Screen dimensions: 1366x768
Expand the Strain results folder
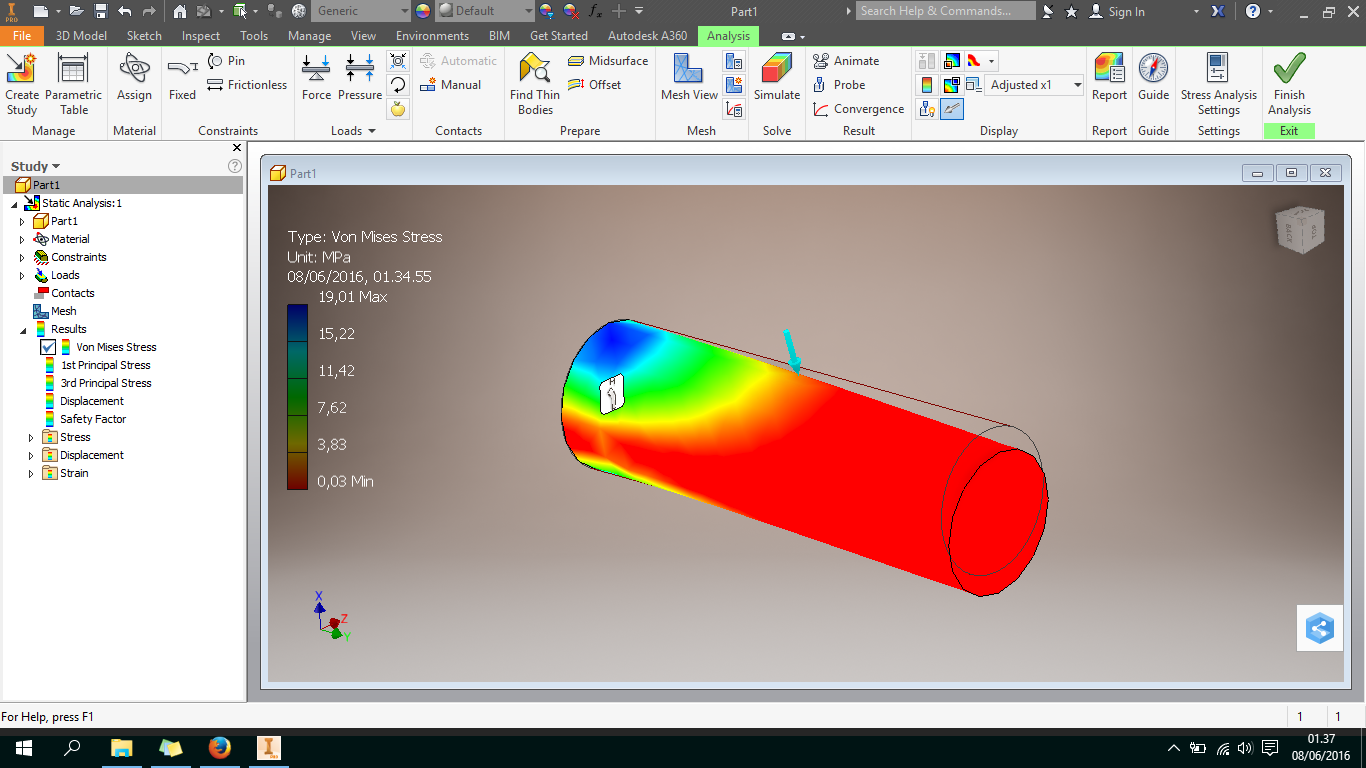[x=32, y=473]
